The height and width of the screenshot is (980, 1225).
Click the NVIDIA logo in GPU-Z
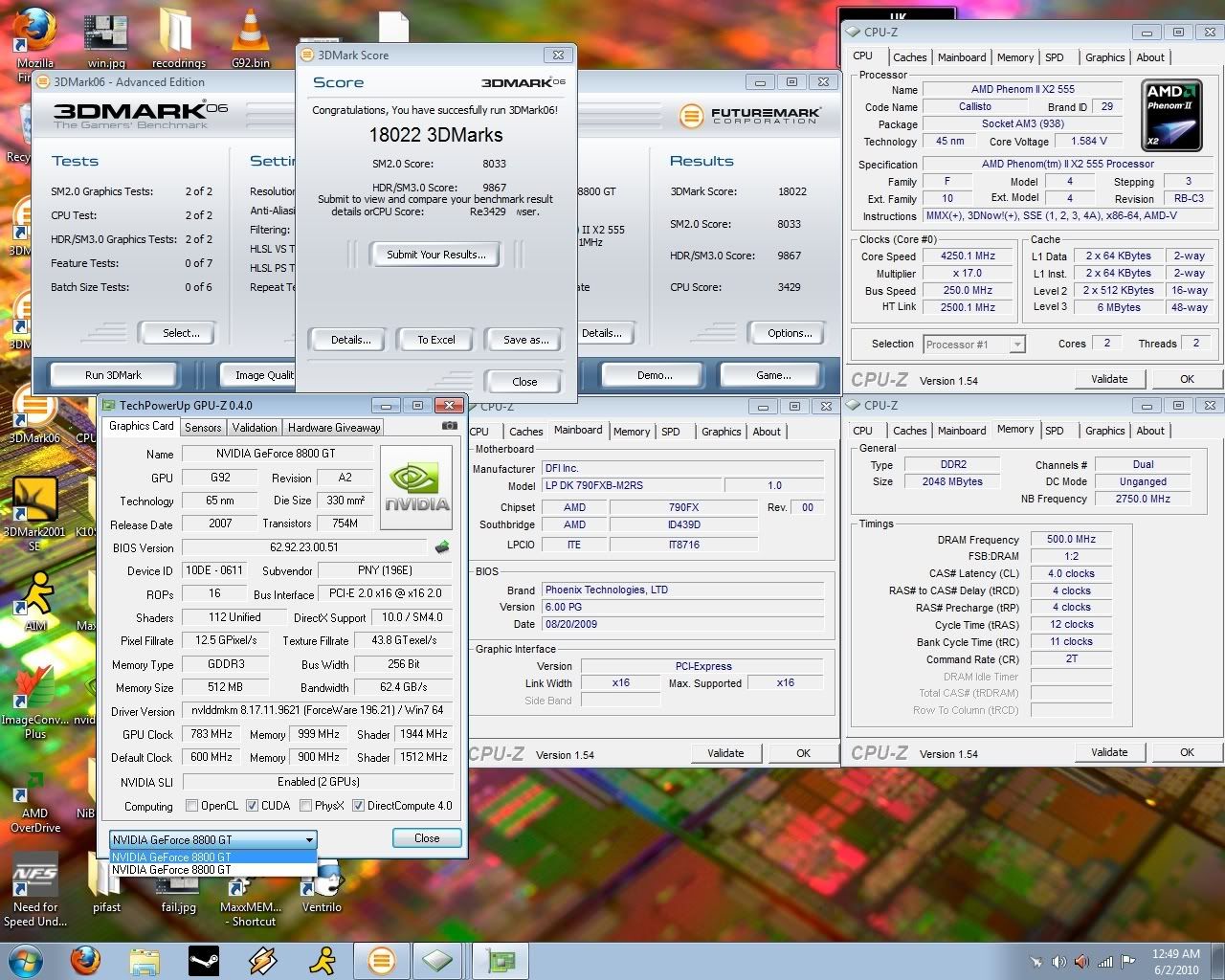(416, 487)
